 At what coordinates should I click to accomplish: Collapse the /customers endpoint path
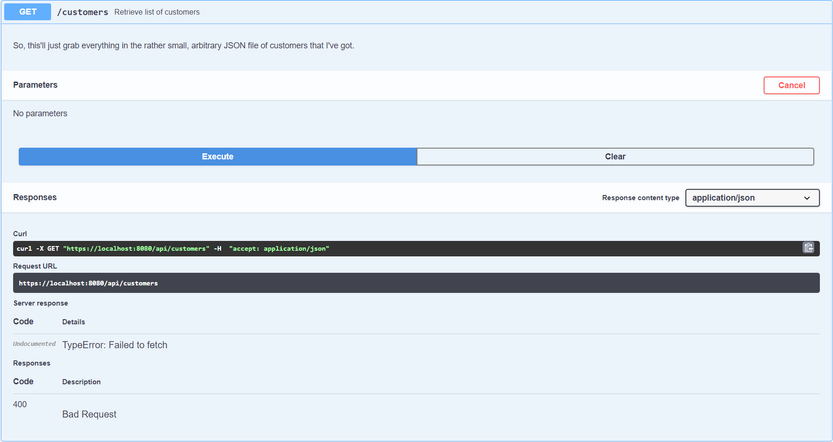click(x=84, y=12)
